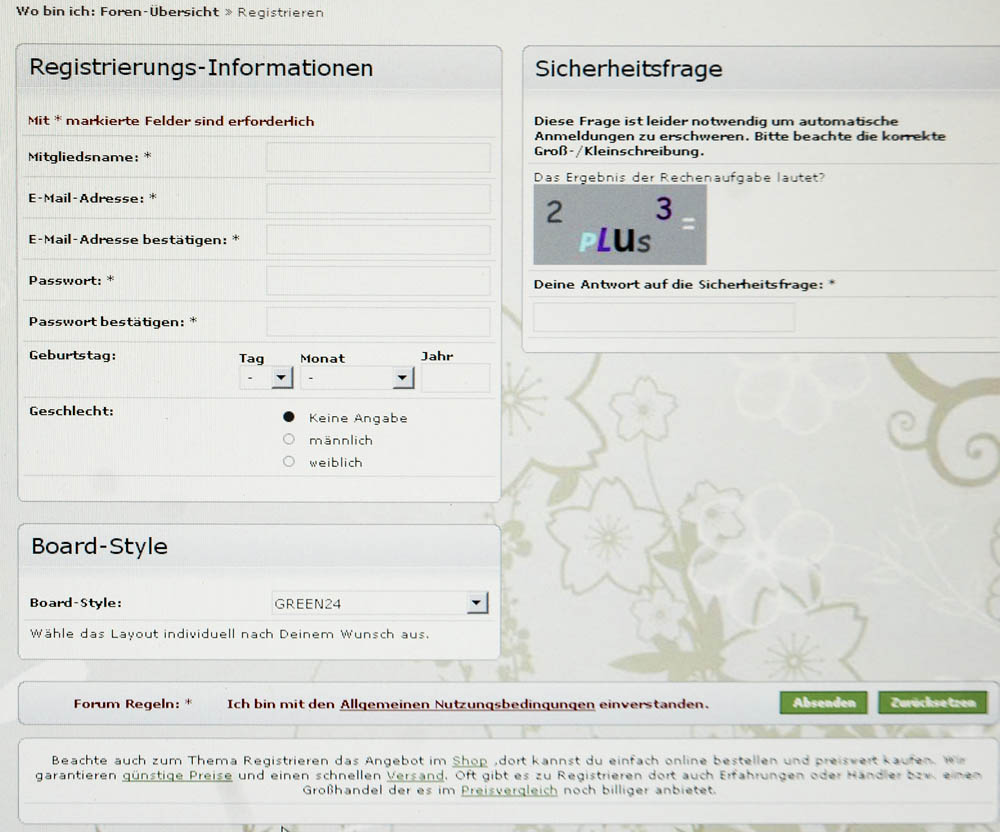Open the Tag birthday dropdown

click(266, 378)
